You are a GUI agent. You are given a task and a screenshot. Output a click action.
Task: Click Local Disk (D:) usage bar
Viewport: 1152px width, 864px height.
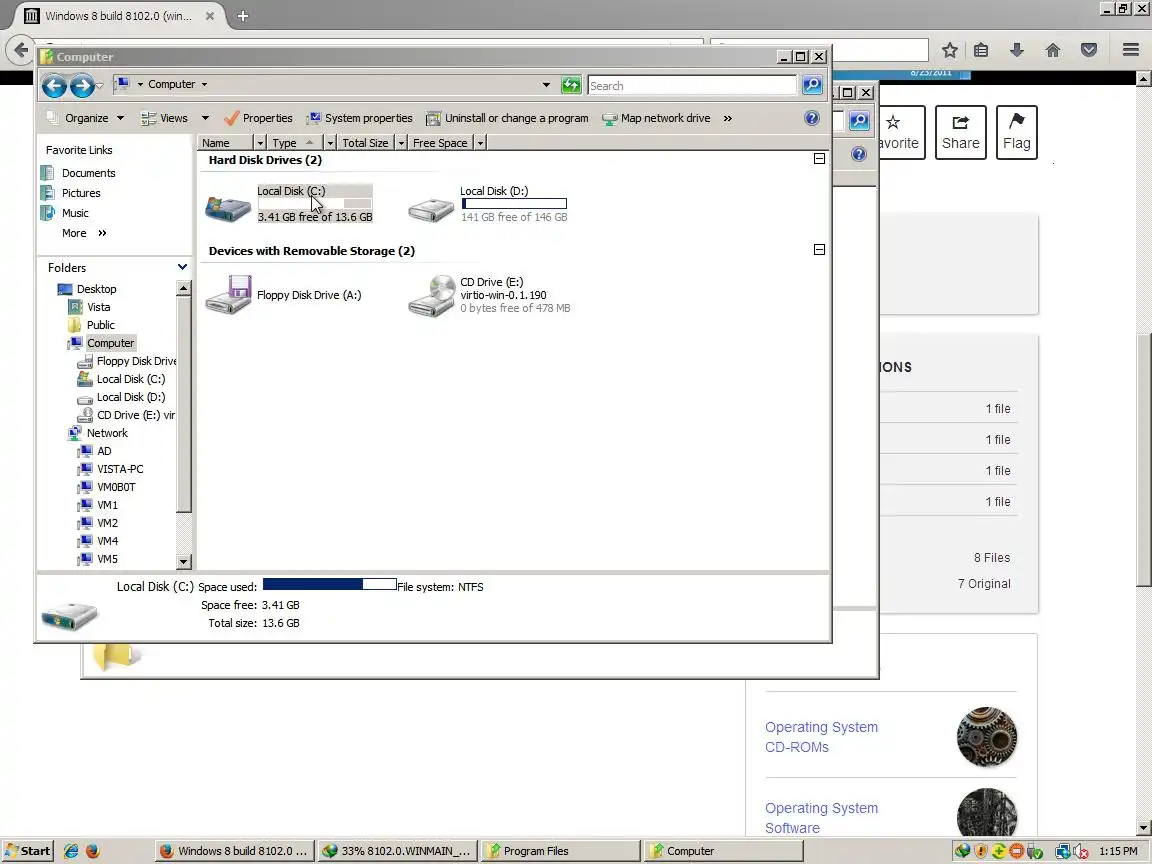[514, 204]
